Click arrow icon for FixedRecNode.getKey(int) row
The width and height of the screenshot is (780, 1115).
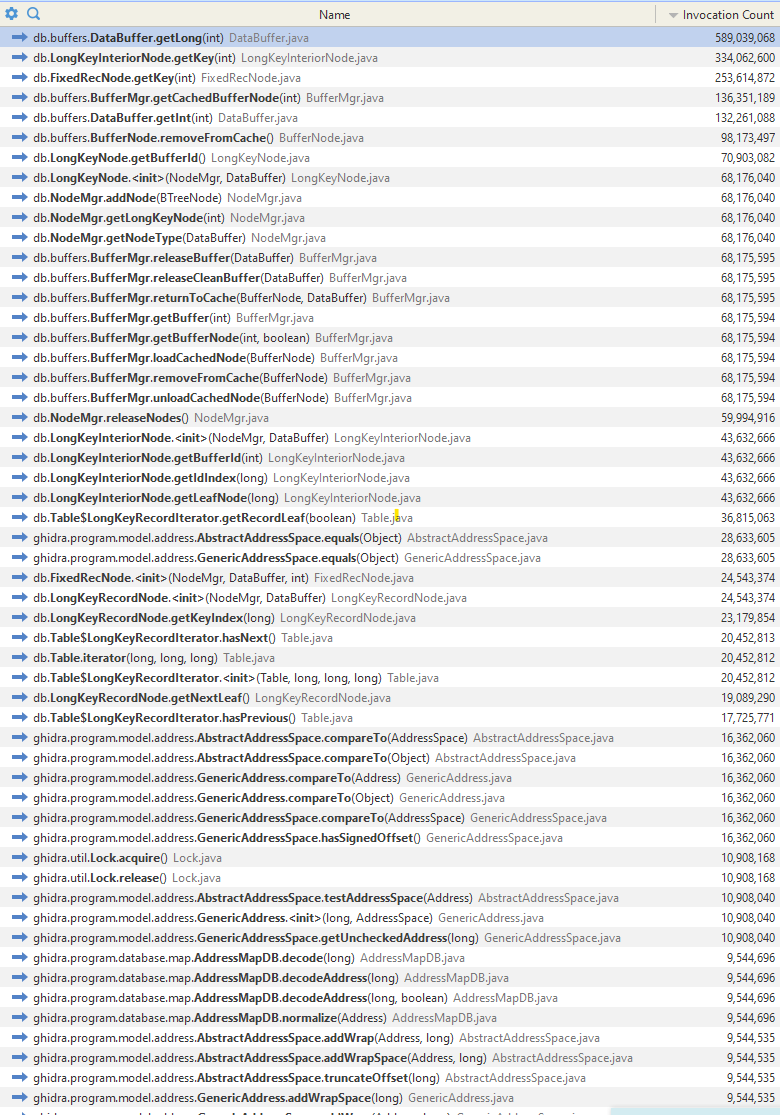click(x=20, y=78)
